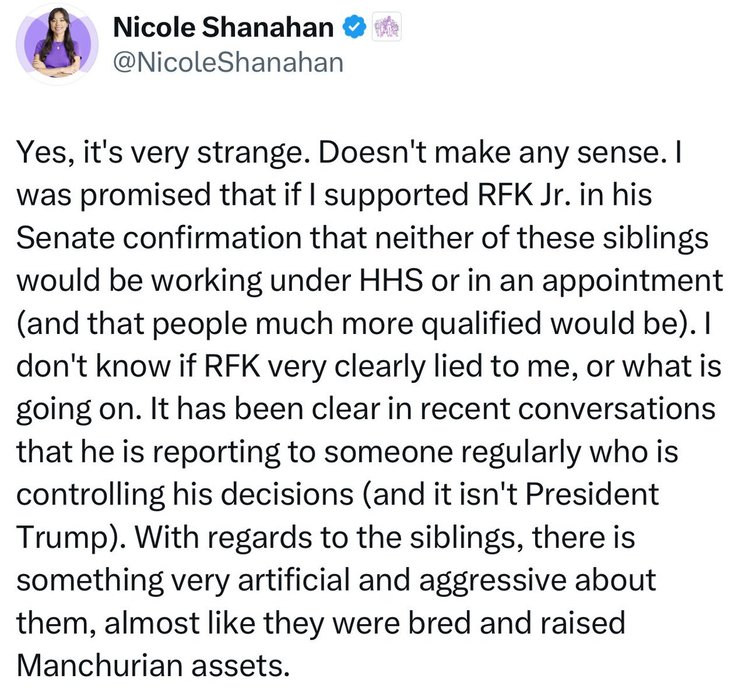Click the opening phrase 'Yes, it's very strange'
The width and height of the screenshot is (752, 700).
[163, 153]
